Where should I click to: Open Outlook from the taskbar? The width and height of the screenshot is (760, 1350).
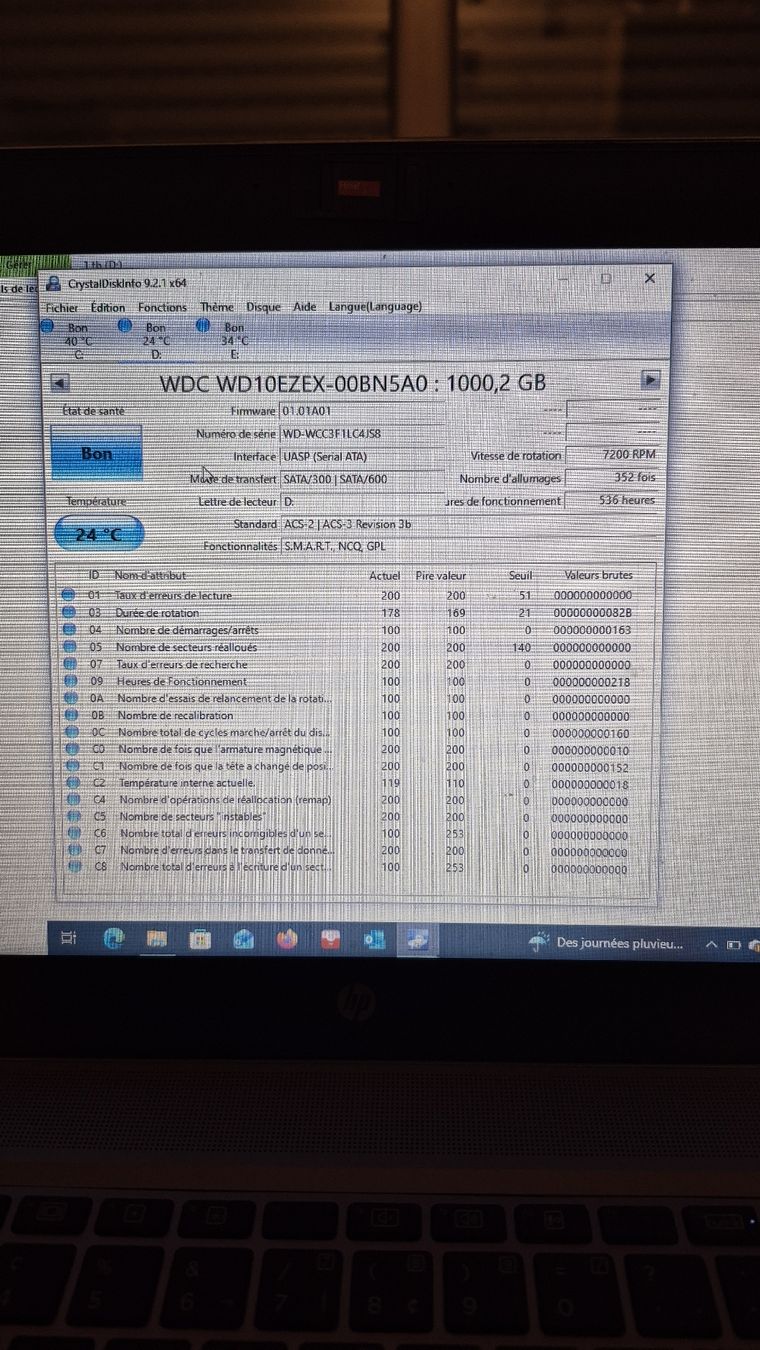(375, 938)
